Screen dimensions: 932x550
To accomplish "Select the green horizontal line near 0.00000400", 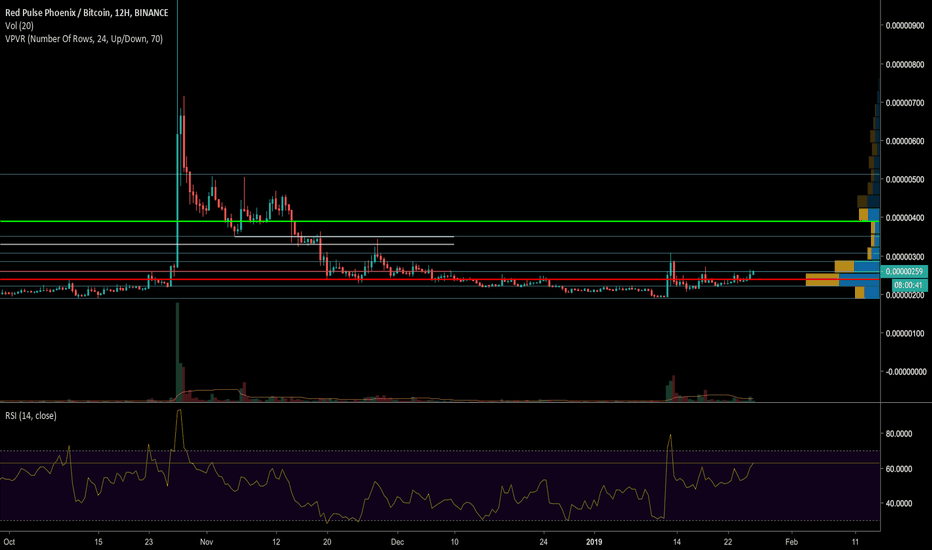I will pyautogui.click(x=439, y=221).
